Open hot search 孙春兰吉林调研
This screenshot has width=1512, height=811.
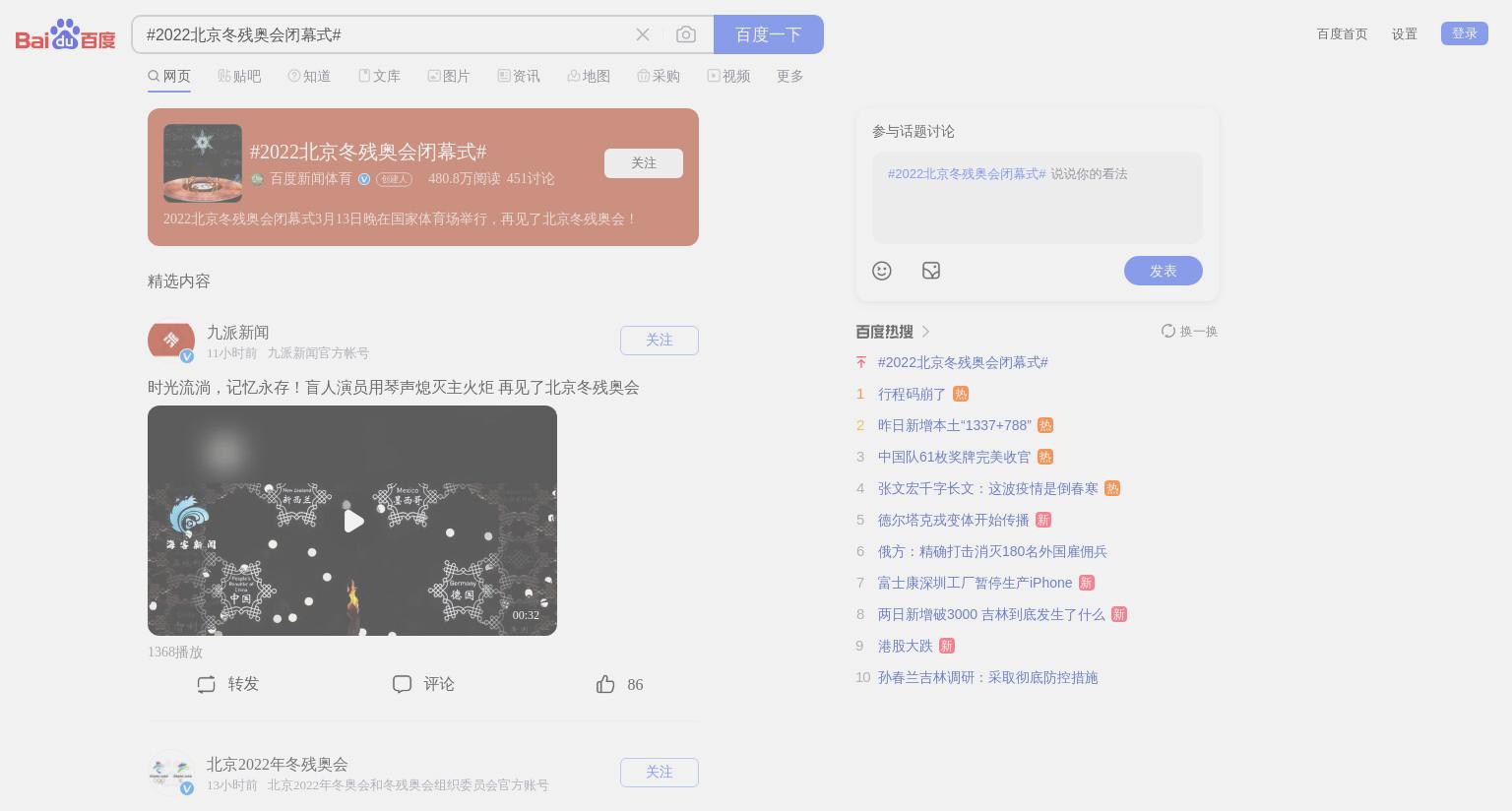[x=988, y=678]
